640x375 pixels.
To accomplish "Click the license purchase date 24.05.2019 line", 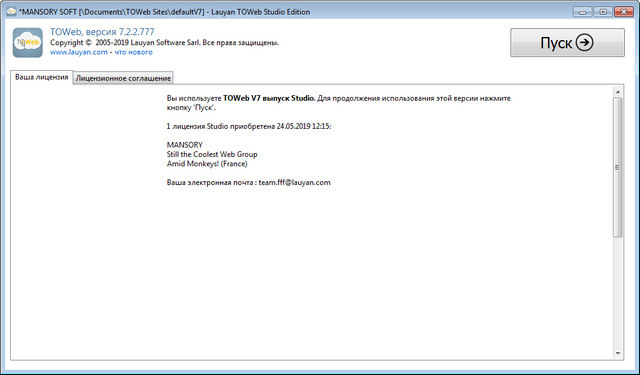I will 249,126.
